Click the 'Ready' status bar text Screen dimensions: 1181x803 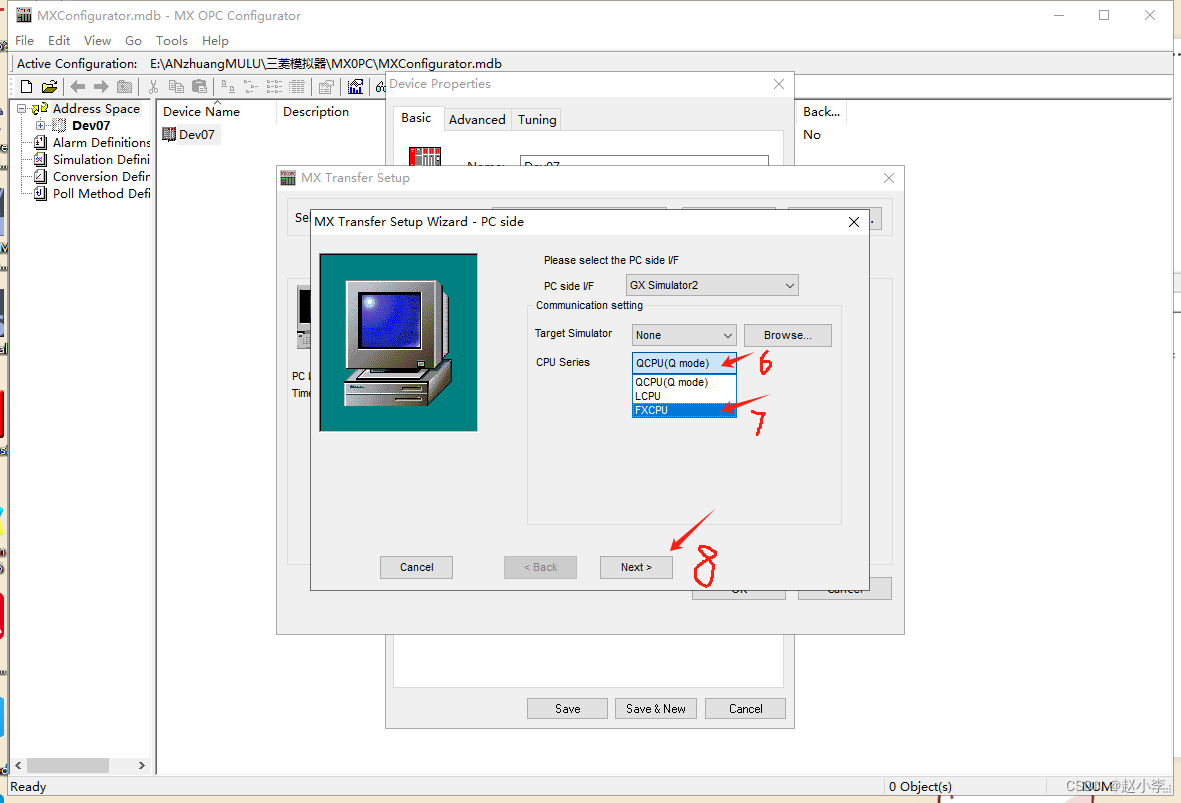(28, 786)
